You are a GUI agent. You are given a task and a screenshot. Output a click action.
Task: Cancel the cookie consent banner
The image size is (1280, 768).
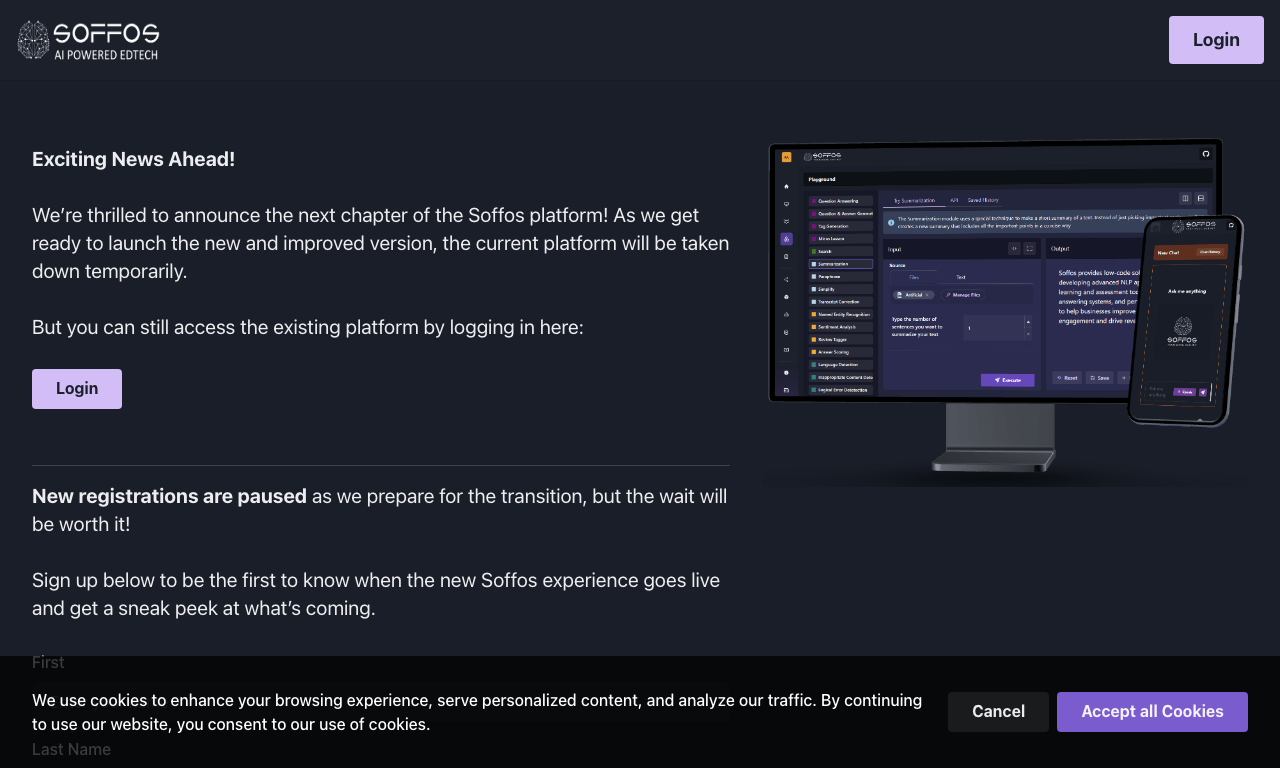coord(998,712)
